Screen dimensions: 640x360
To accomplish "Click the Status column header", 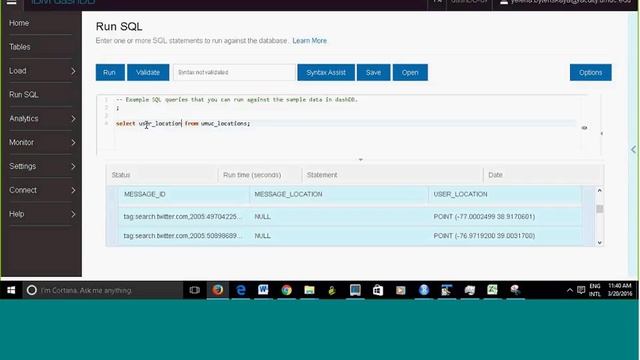I will [121, 175].
